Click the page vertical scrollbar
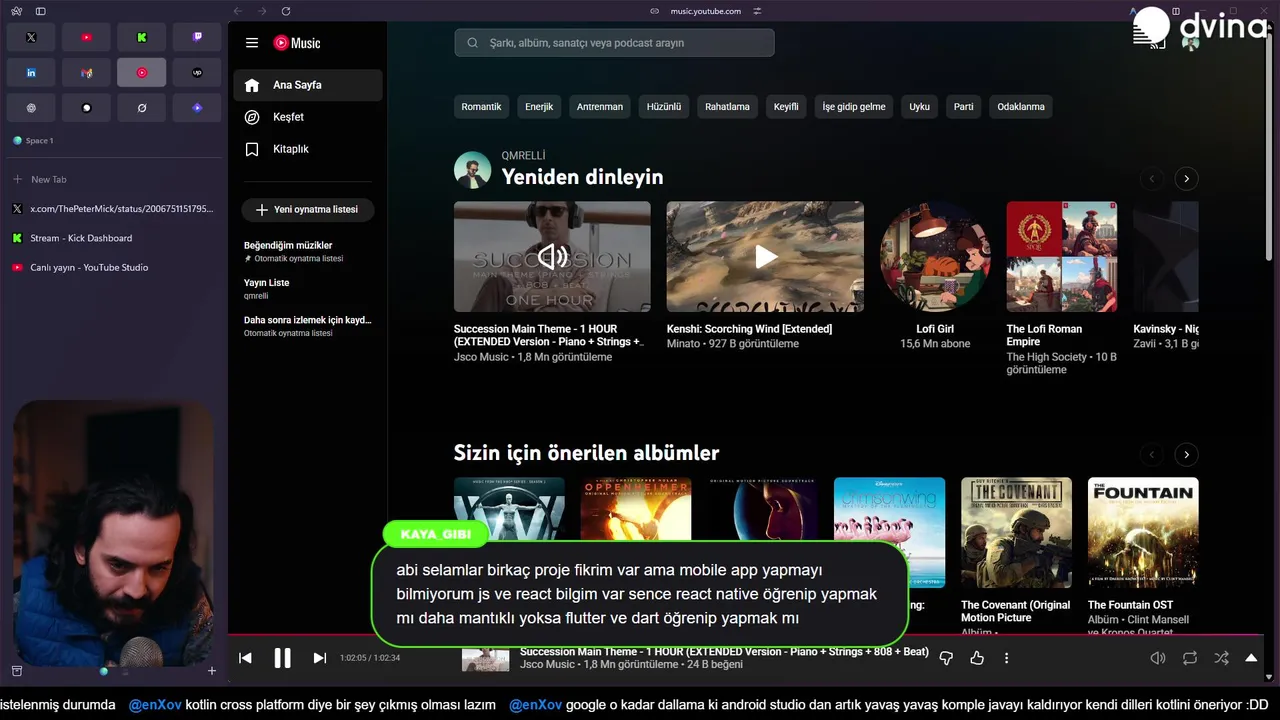 pyautogui.click(x=1270, y=150)
